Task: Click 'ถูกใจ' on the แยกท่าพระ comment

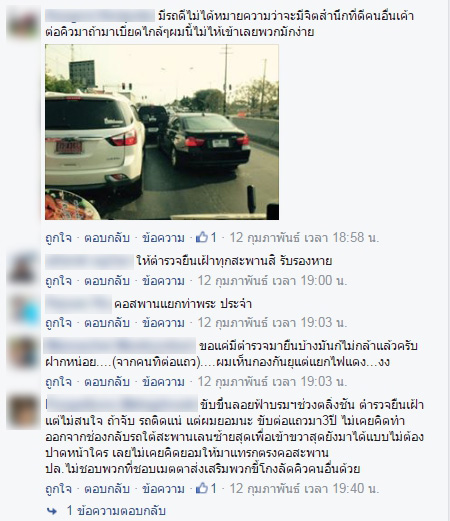Action: pos(58,323)
